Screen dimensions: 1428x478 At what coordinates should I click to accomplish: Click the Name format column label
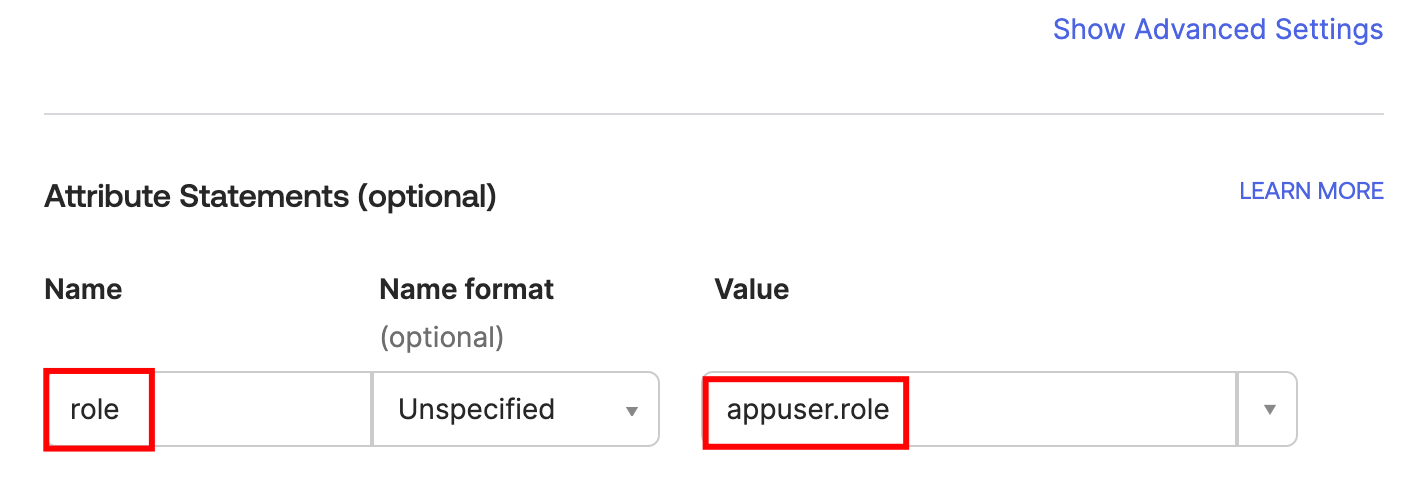[466, 290]
